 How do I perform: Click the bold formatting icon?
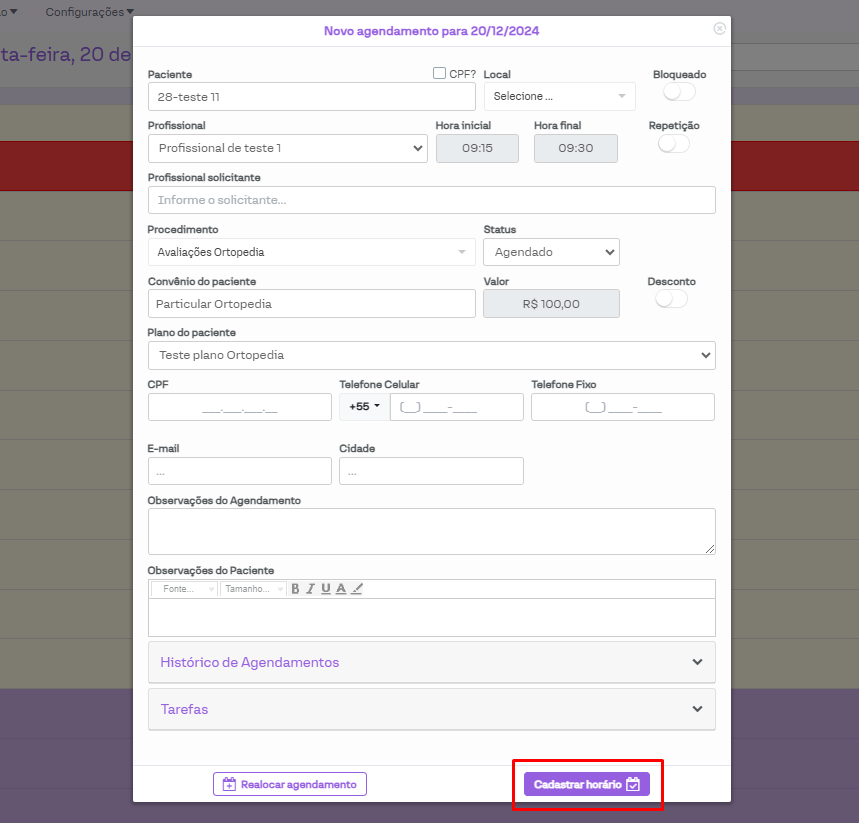[295, 589]
